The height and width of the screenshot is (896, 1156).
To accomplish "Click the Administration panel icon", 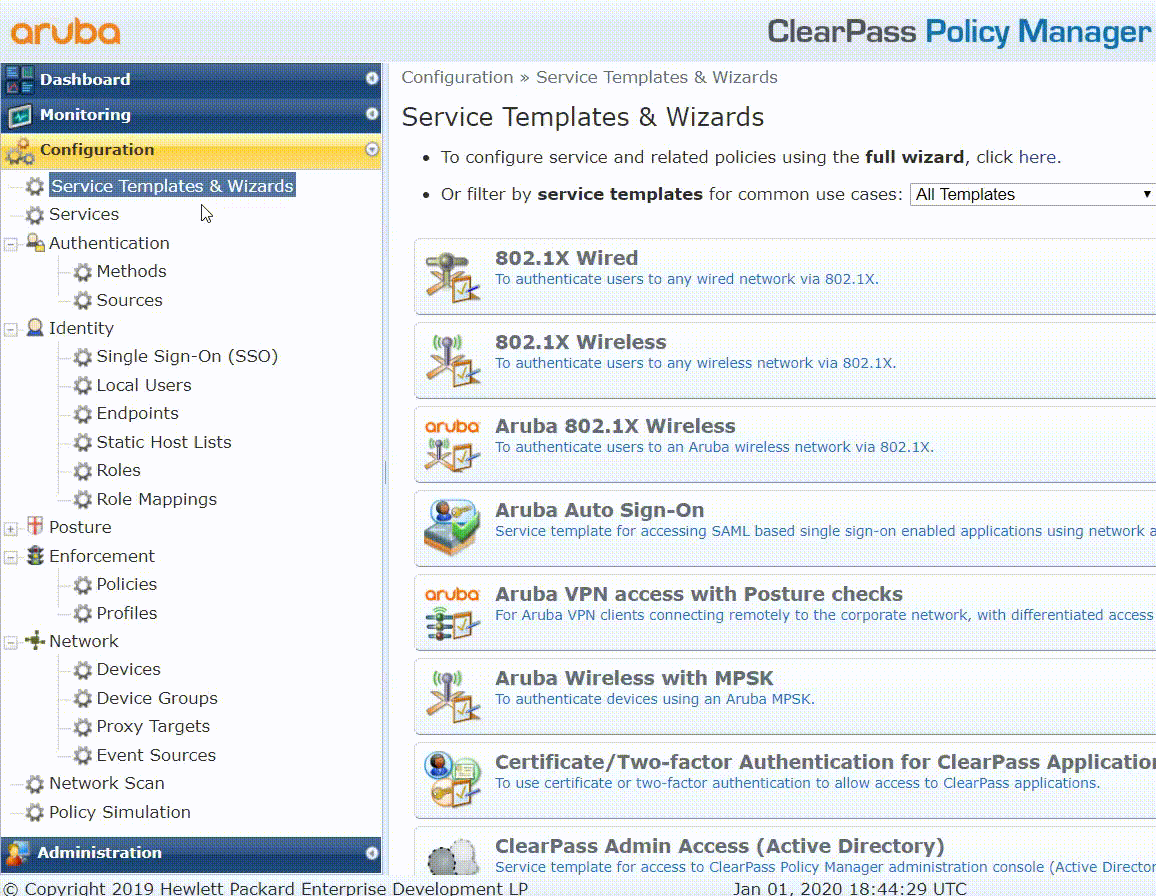I will [17, 853].
